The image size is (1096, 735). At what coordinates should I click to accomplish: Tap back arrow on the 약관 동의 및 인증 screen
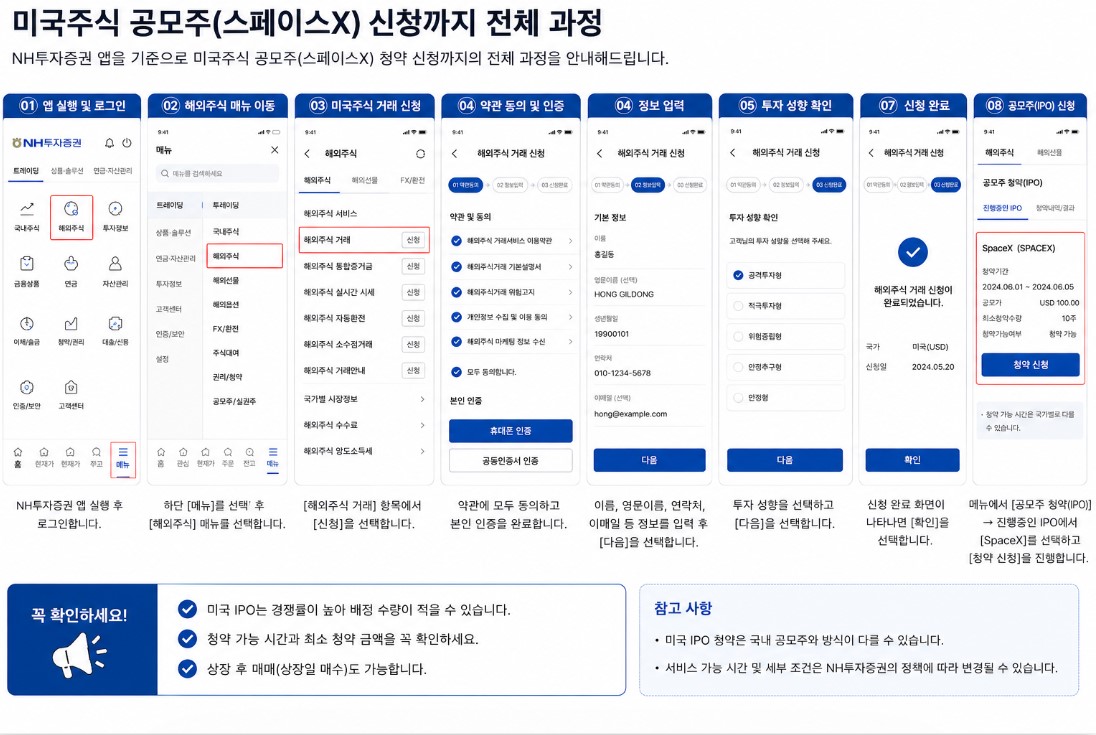454,154
